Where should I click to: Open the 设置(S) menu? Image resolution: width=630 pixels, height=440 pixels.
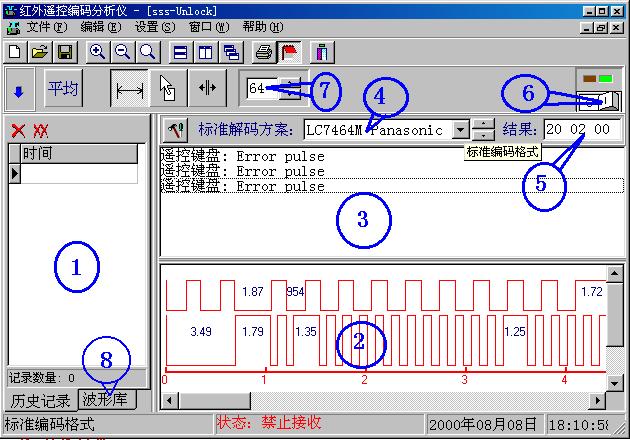pos(154,26)
